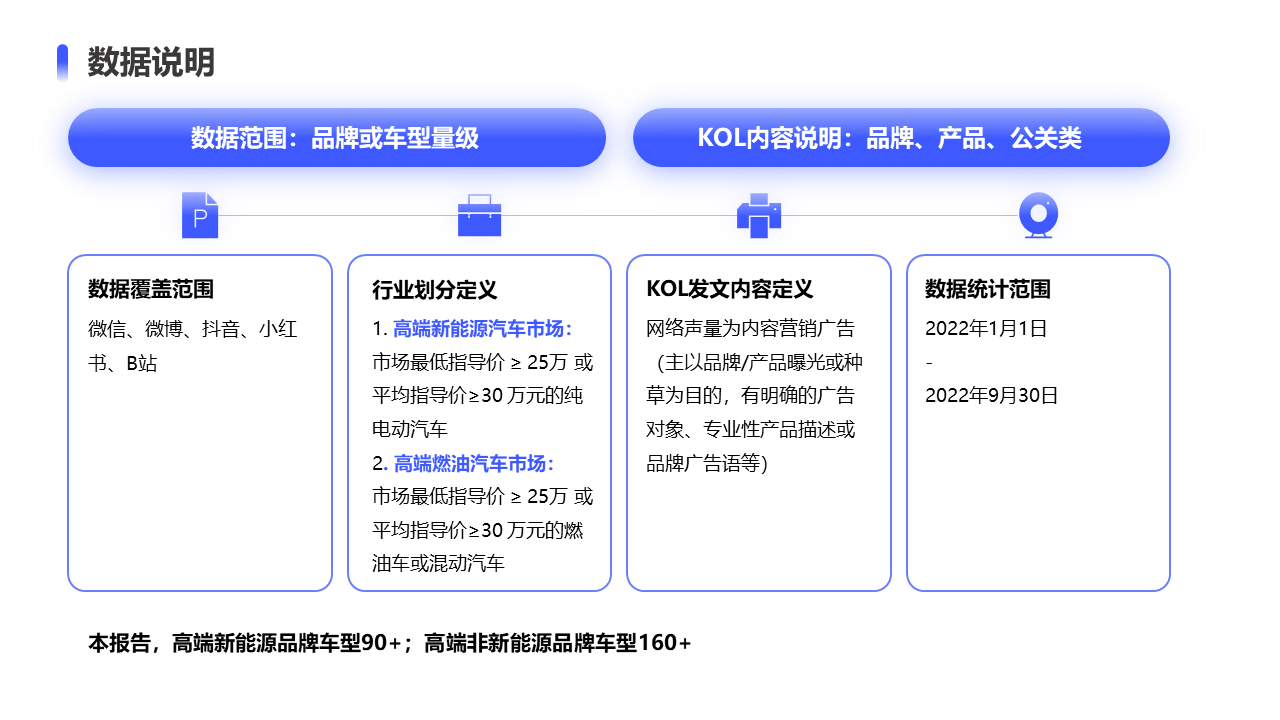The image size is (1280, 720).
Task: Click the round webcam icon
Action: point(1038,215)
